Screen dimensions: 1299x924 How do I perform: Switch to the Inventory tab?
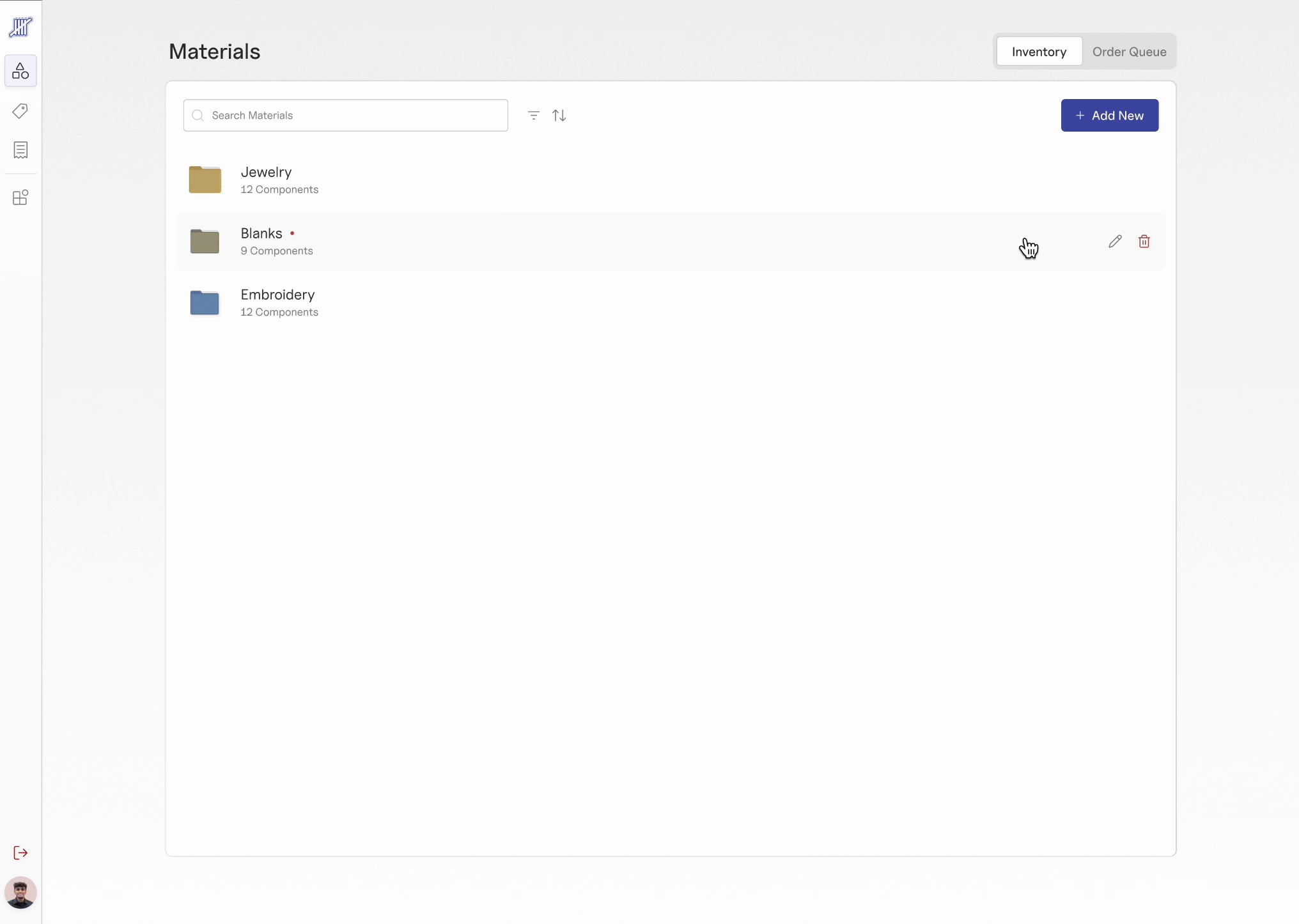(x=1039, y=52)
